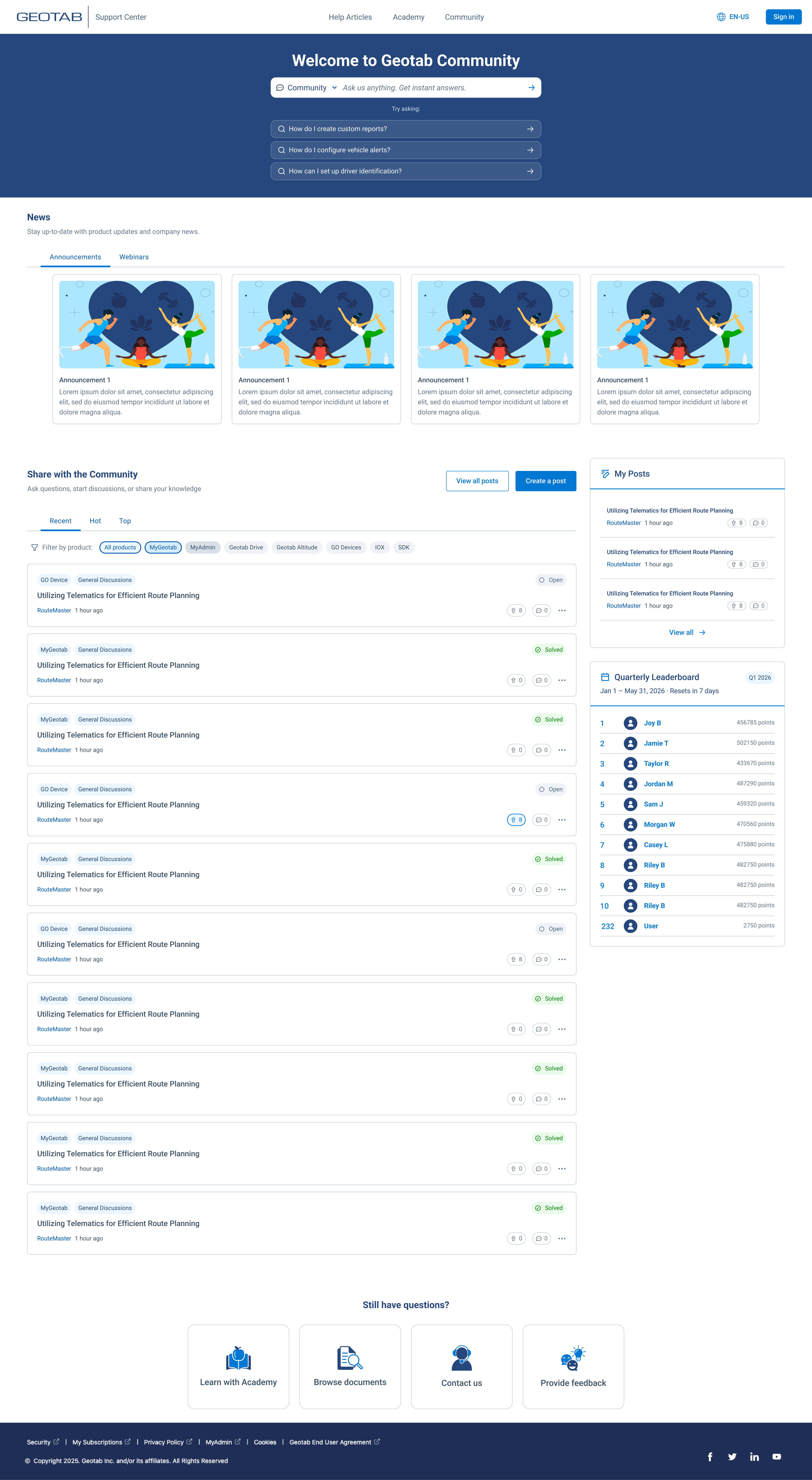Click the Twitter icon in footer
Image resolution: width=812 pixels, height=1480 pixels.
[732, 1457]
